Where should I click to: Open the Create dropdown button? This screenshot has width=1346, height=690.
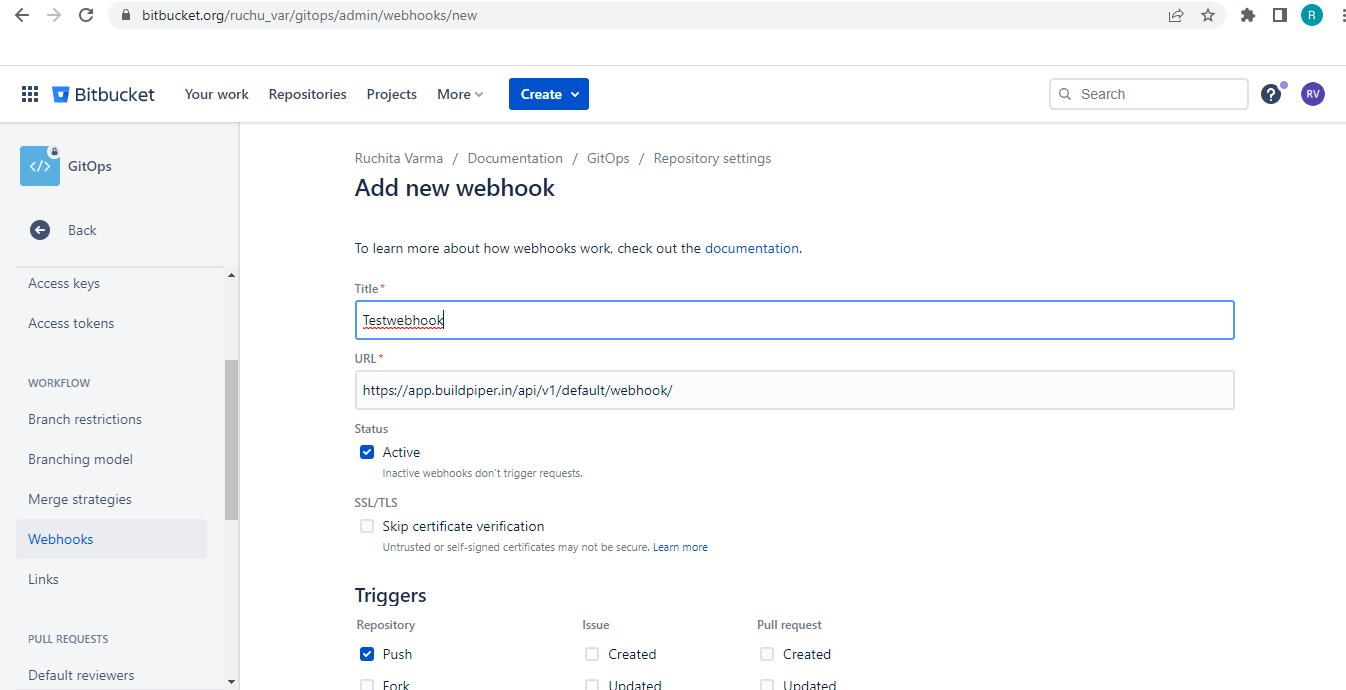(549, 94)
